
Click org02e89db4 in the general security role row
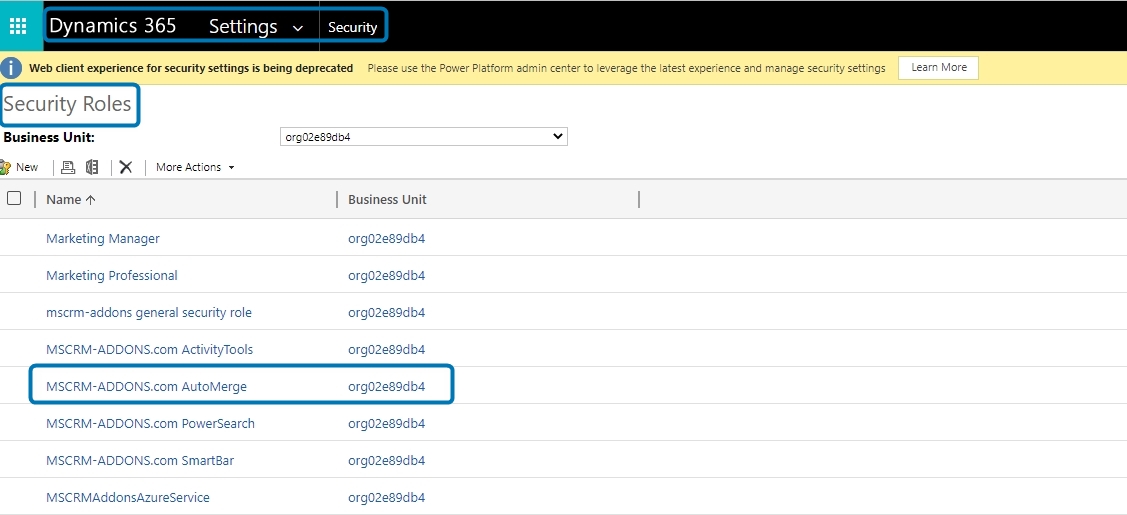pos(387,312)
